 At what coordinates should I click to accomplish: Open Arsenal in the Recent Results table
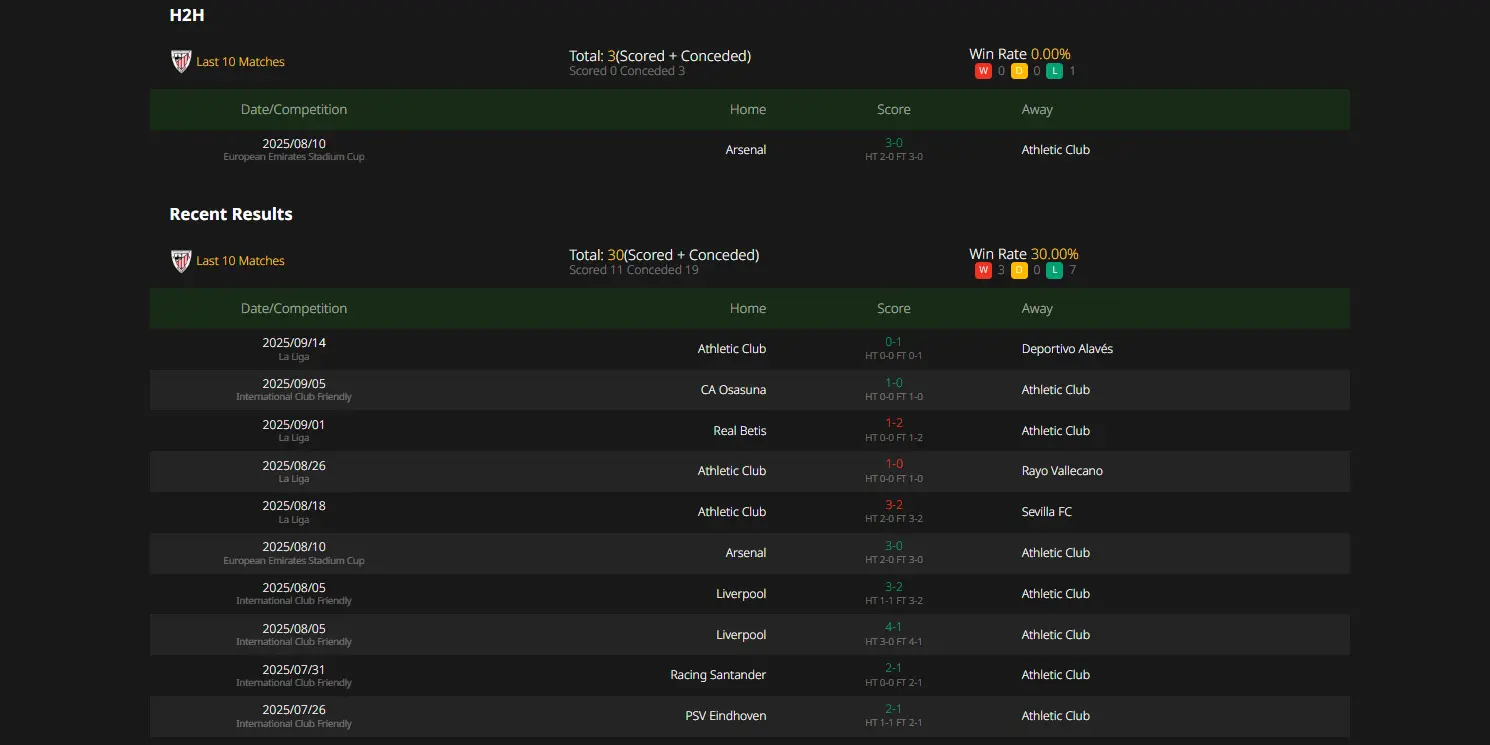[x=746, y=553]
